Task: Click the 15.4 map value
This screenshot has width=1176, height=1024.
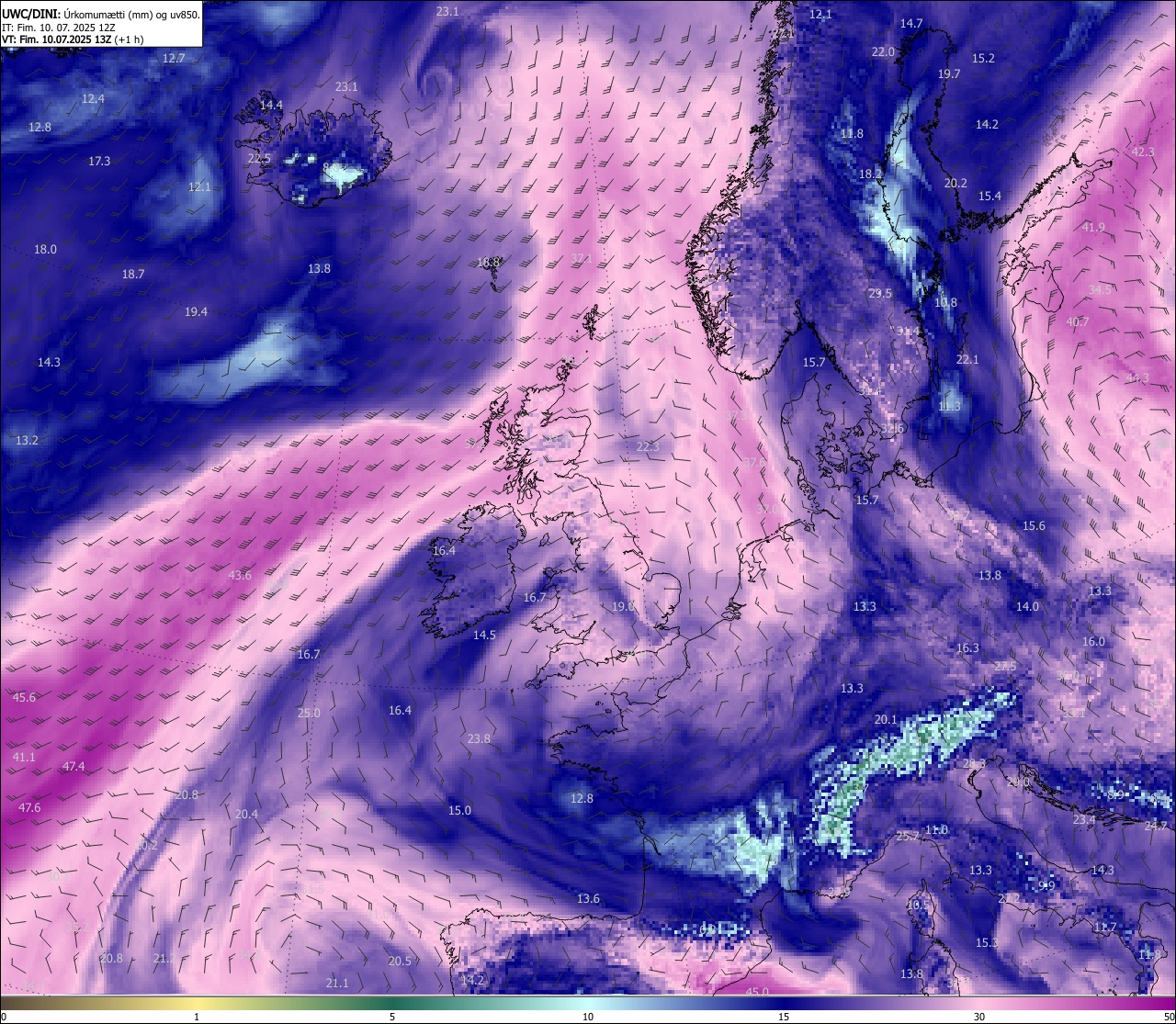Action: tap(989, 196)
